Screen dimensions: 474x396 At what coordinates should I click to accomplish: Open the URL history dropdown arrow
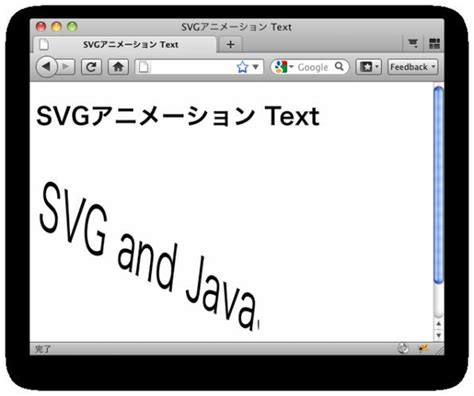coord(256,67)
